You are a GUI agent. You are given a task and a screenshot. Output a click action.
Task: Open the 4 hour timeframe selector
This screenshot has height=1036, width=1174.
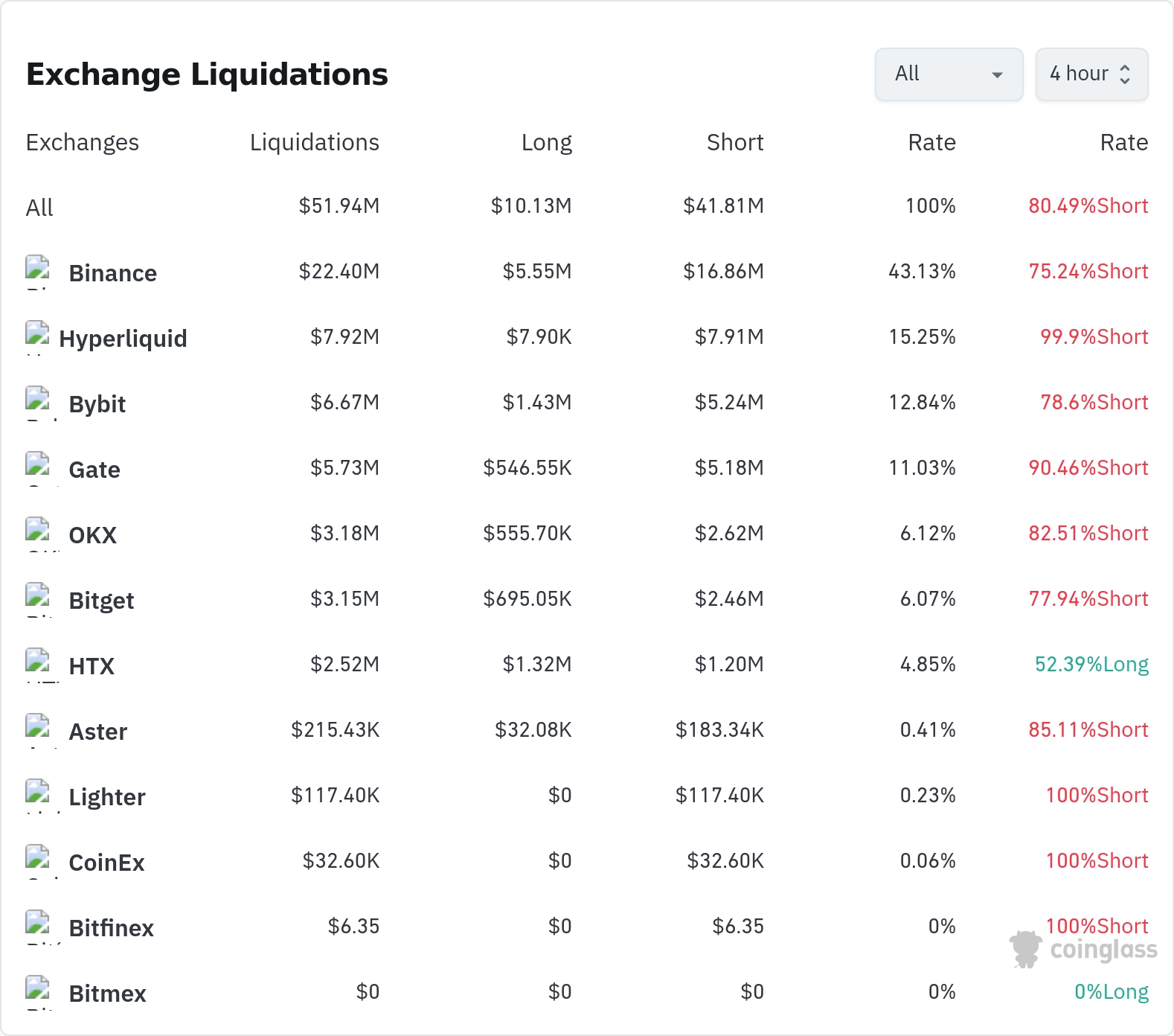tap(1091, 74)
